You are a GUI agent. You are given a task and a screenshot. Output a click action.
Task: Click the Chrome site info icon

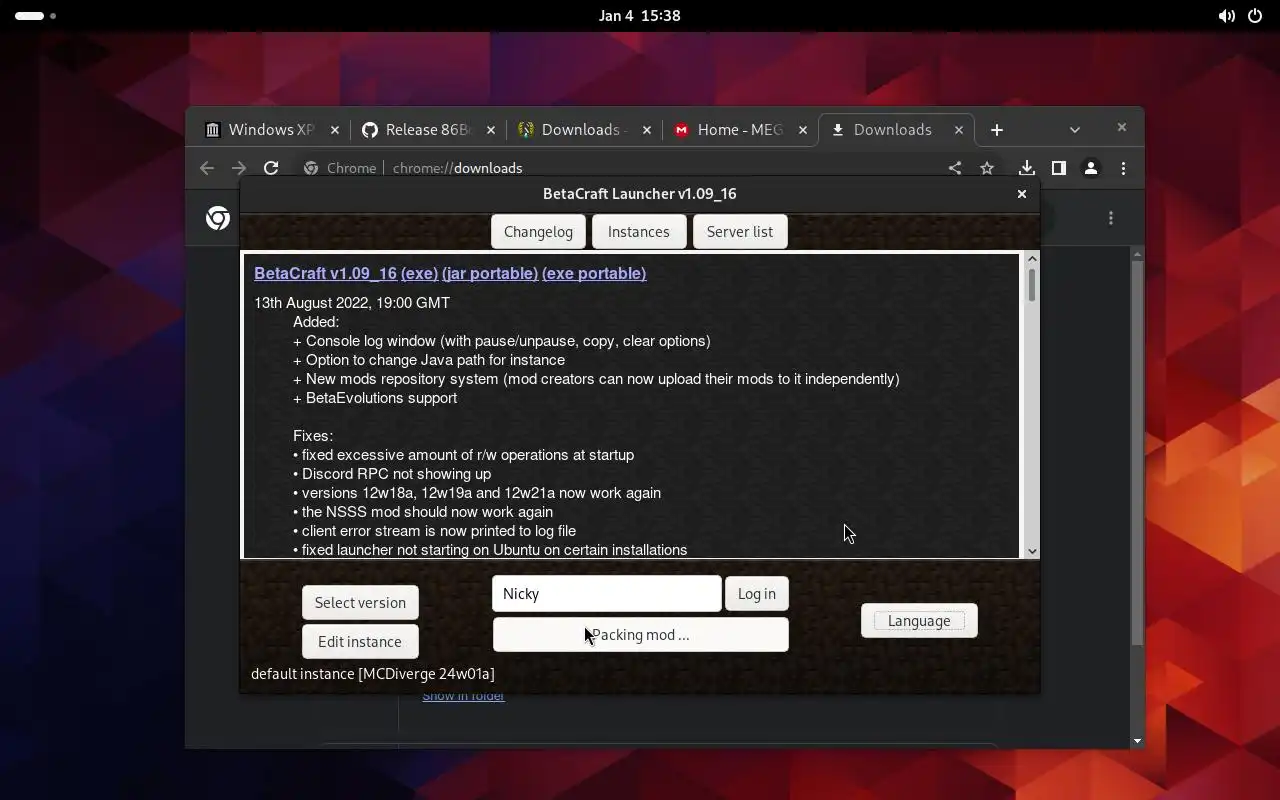point(311,168)
